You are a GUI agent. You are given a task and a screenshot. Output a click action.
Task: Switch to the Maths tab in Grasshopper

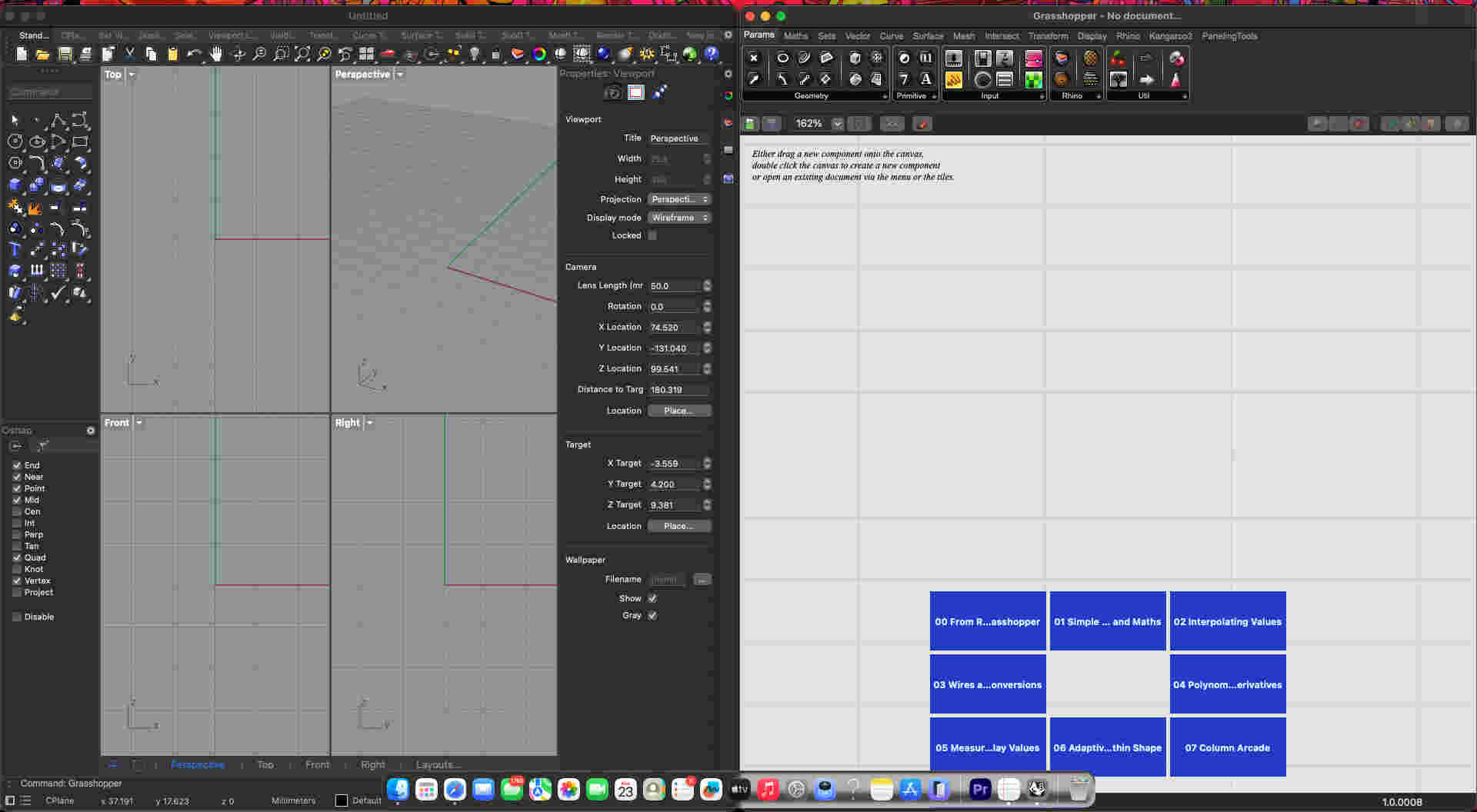(x=795, y=36)
